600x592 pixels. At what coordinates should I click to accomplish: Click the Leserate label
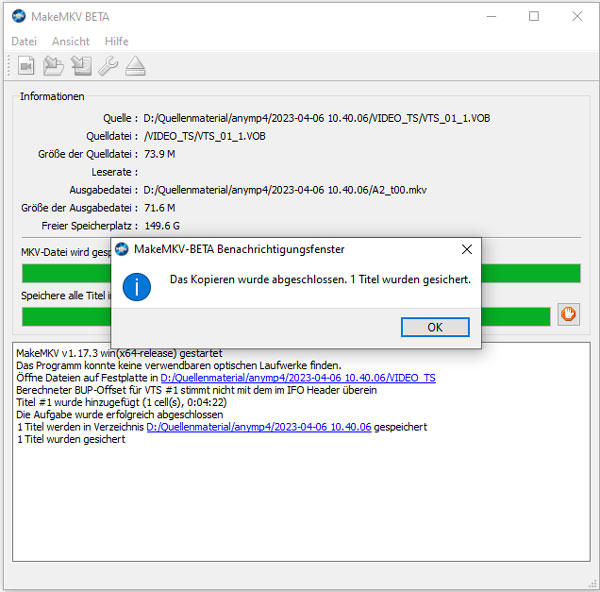click(x=114, y=172)
